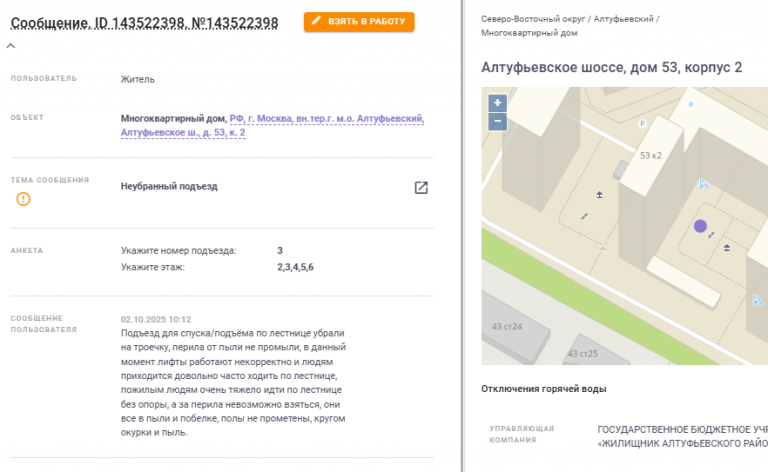Click the playground icon left of building 53 к2

(600, 194)
